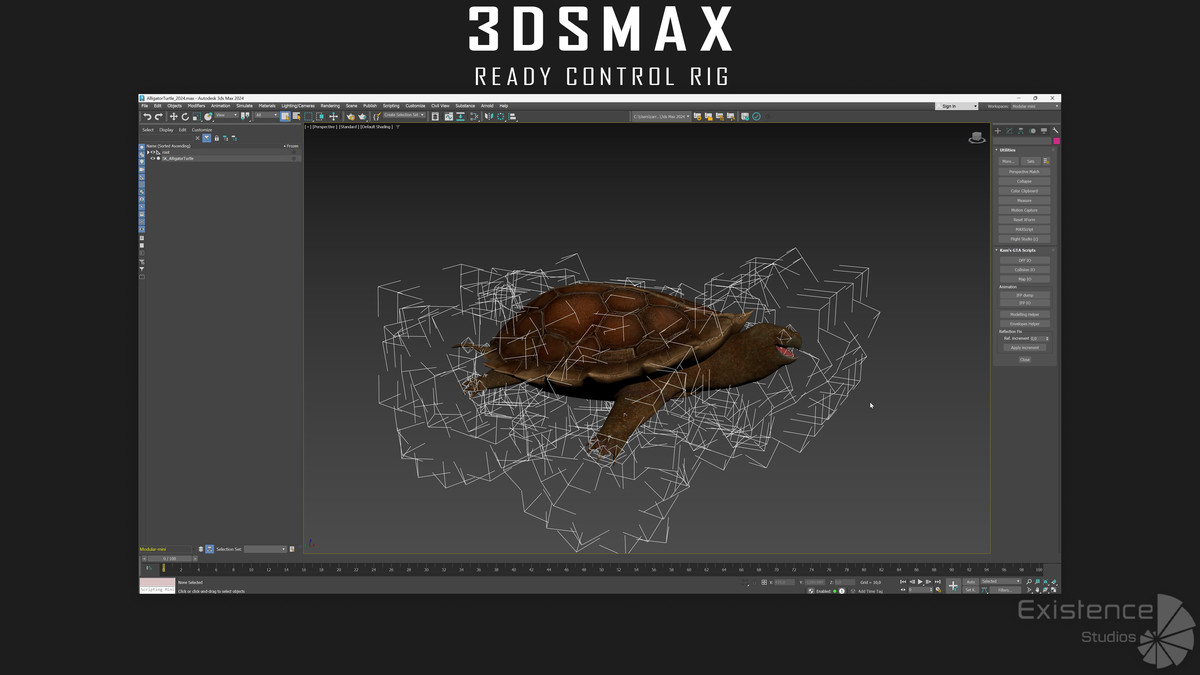Click the Mirror tool icon
This screenshot has width=1200, height=675.
488,116
